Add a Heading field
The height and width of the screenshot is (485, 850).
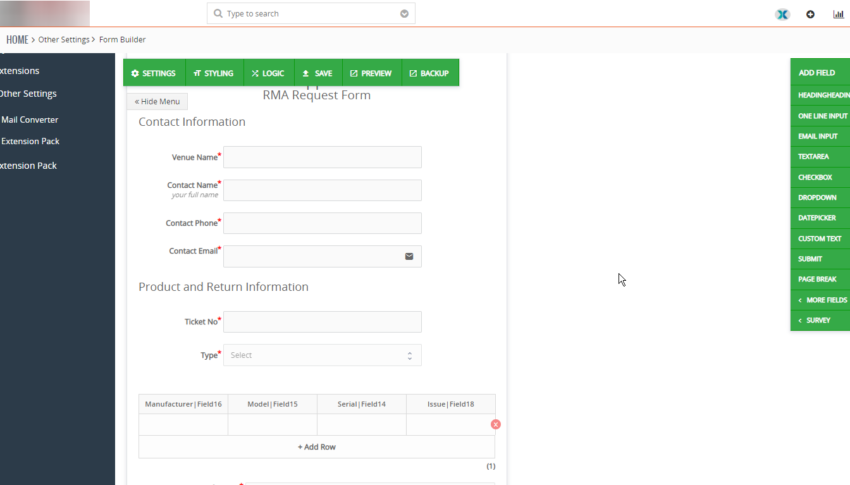click(x=820, y=95)
